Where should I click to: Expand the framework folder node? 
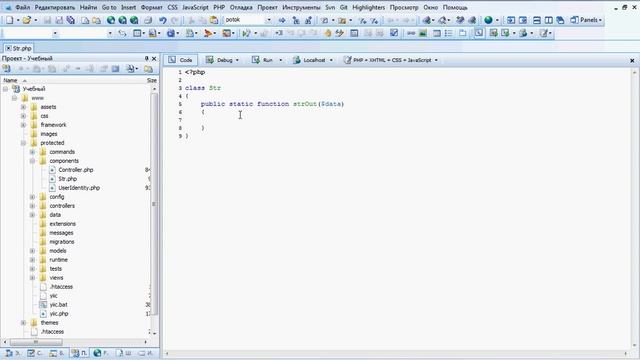[23, 125]
